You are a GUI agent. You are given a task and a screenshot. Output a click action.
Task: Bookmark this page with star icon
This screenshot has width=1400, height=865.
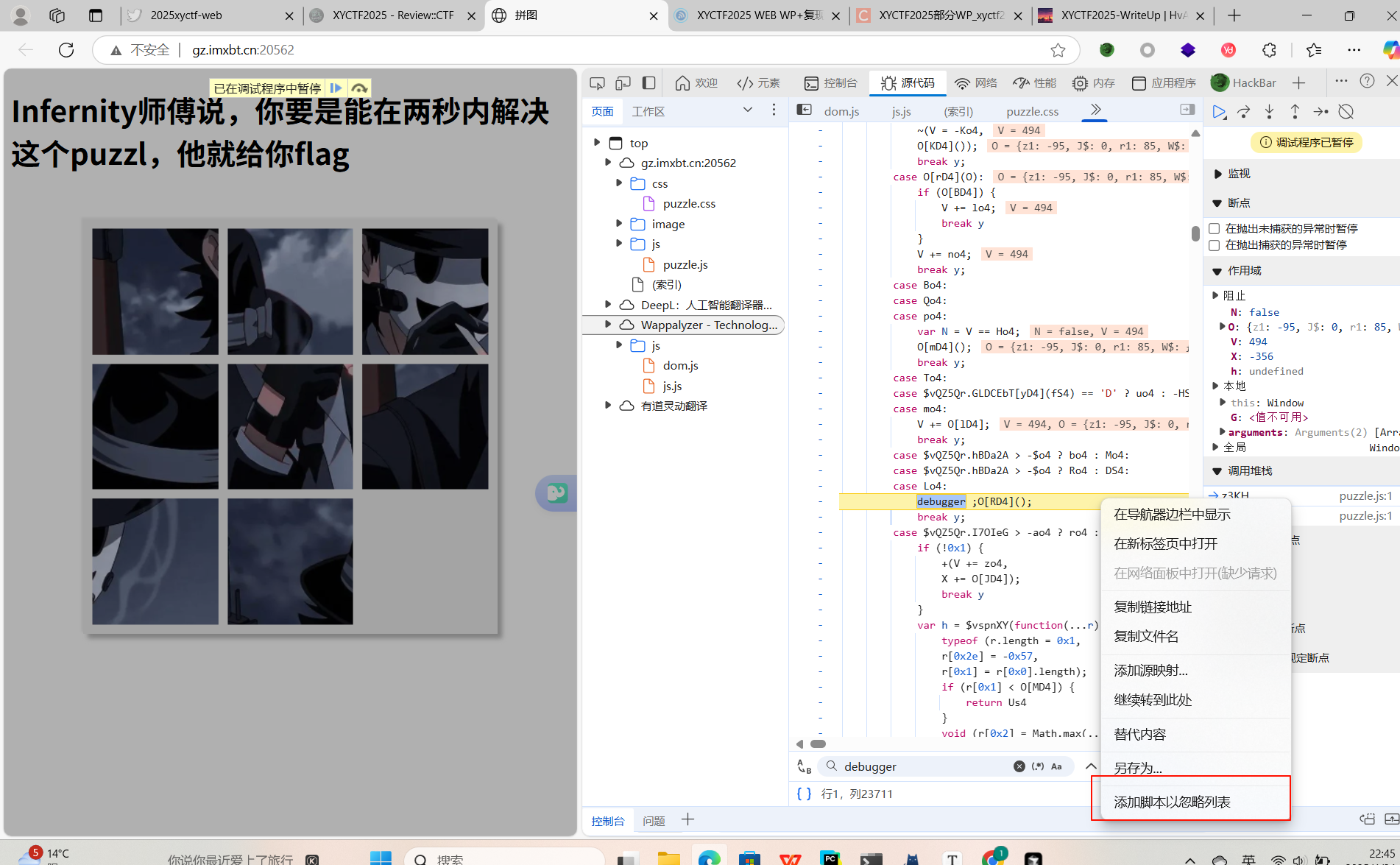1058,49
